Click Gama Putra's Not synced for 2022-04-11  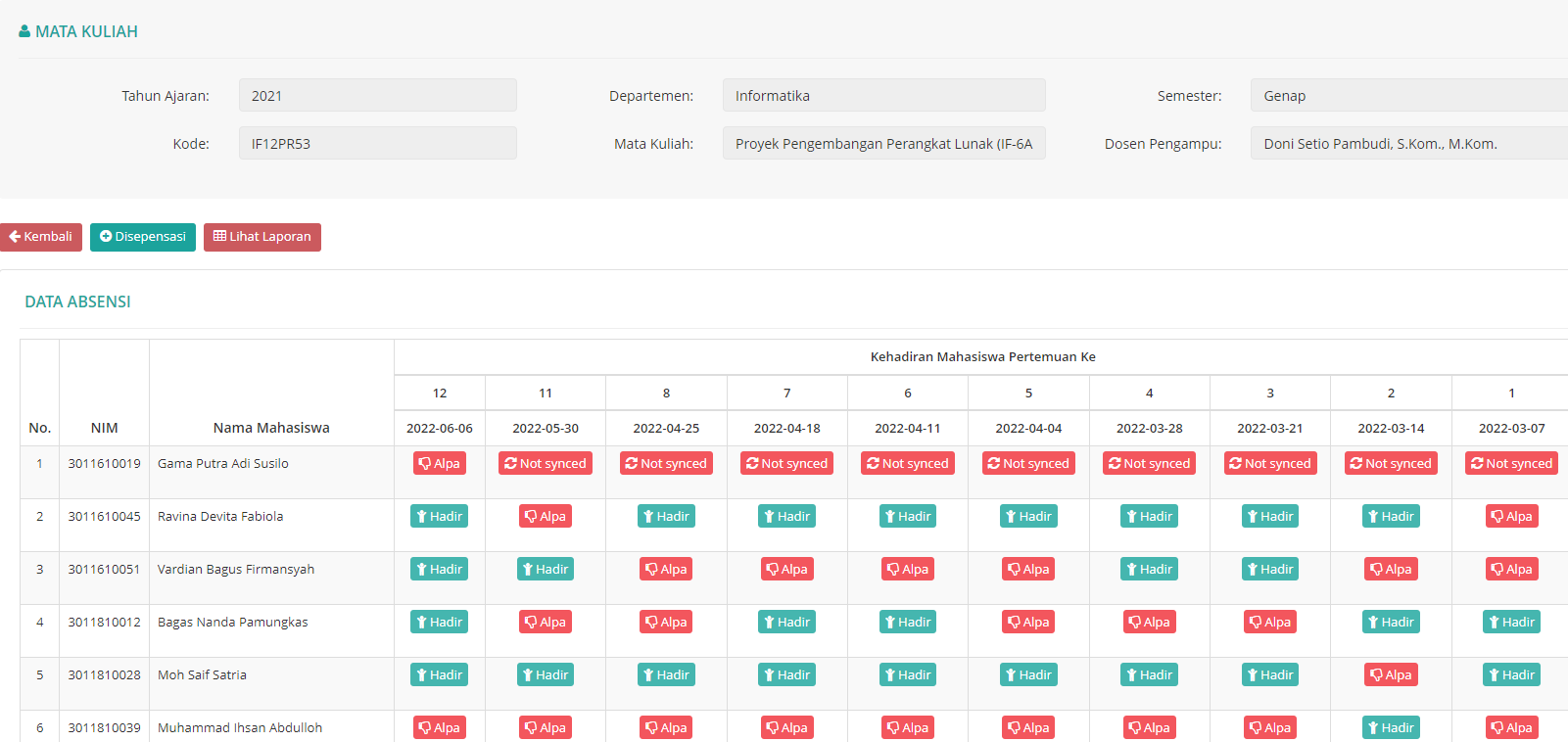pyautogui.click(x=908, y=463)
